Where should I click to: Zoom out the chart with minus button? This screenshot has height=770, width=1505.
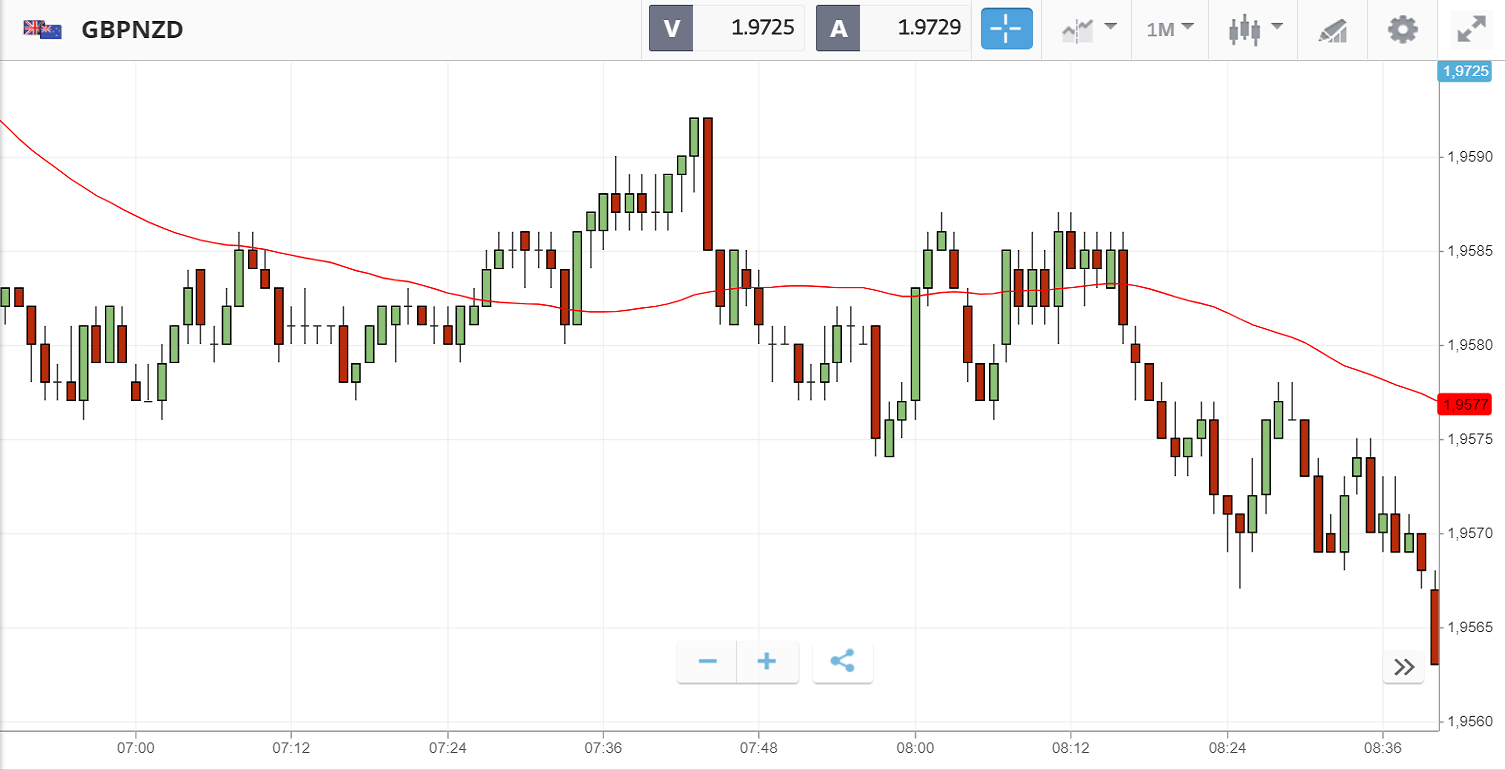708,662
